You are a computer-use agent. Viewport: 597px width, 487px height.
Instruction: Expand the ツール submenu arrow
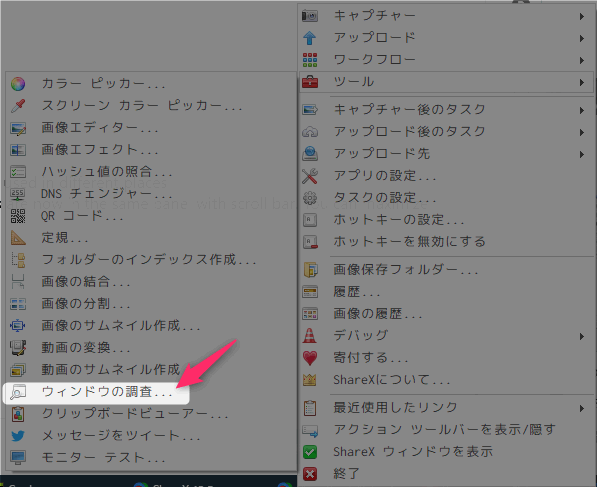[581, 82]
